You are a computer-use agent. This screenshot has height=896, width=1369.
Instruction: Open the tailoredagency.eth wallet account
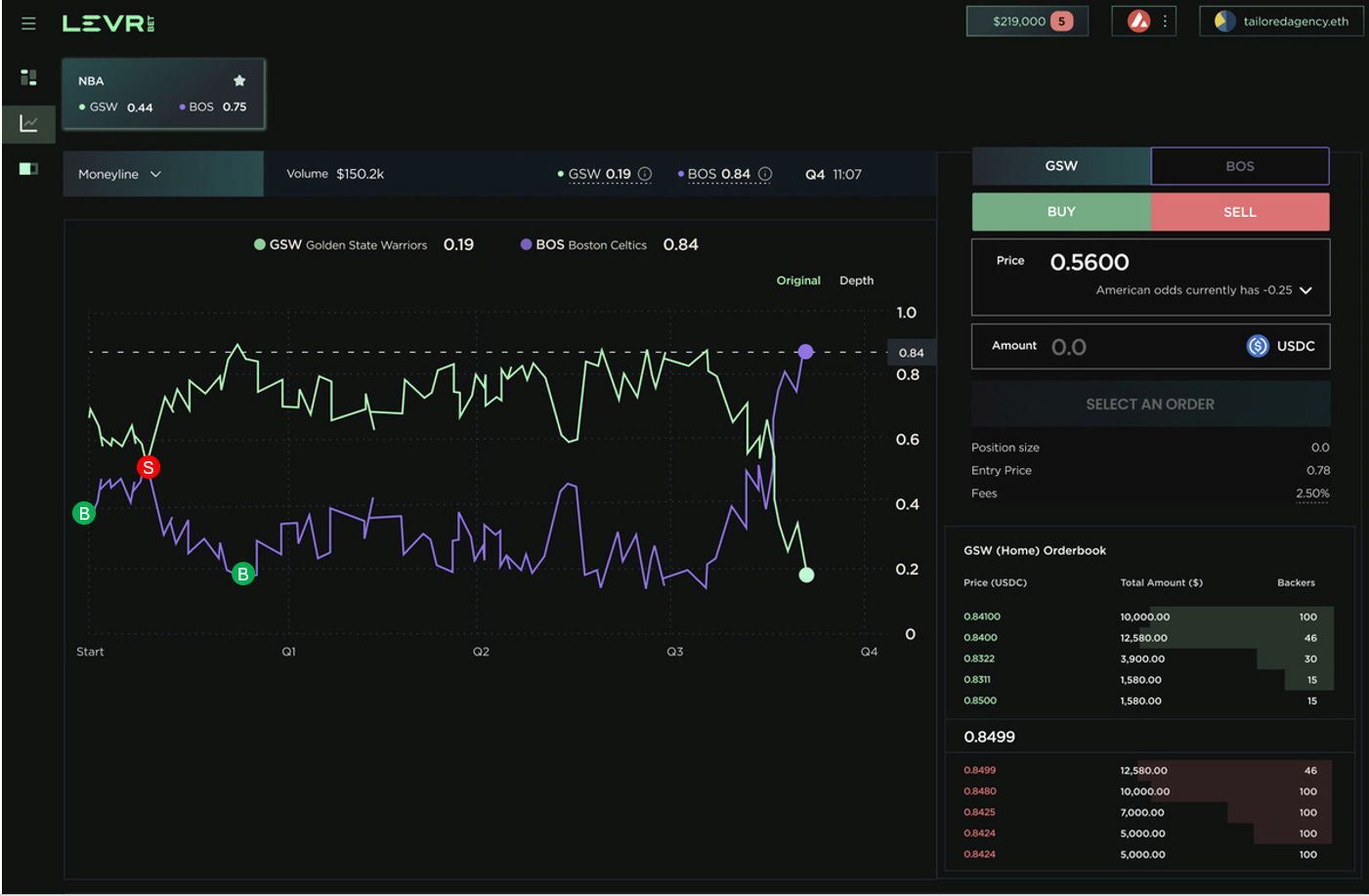[x=1280, y=20]
